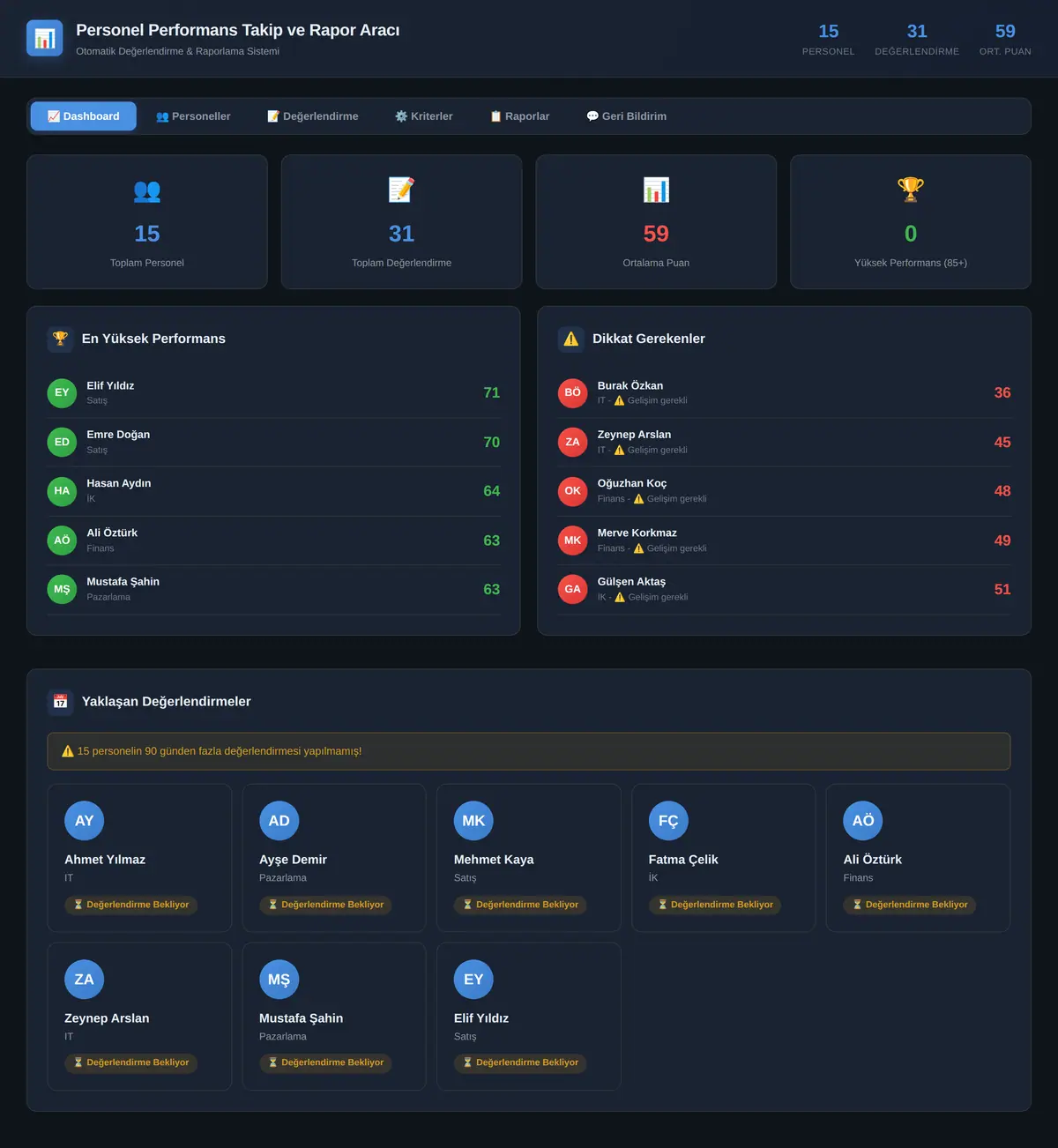Screen dimensions: 1058x1148
Task: Click the Yüksek Performans trophy icon
Action: 911,190
